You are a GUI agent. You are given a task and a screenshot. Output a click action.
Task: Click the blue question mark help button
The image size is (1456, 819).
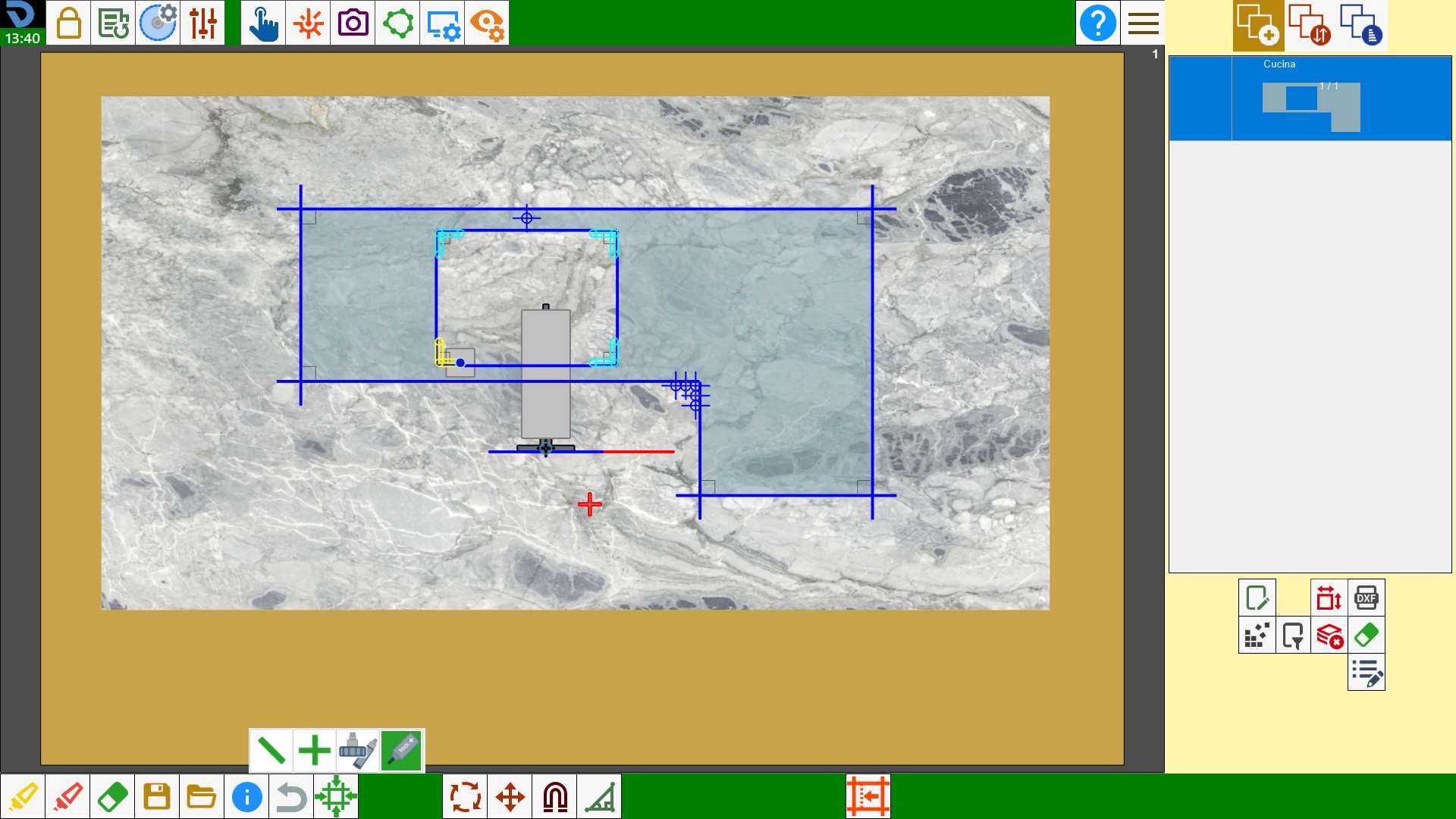[x=1097, y=23]
